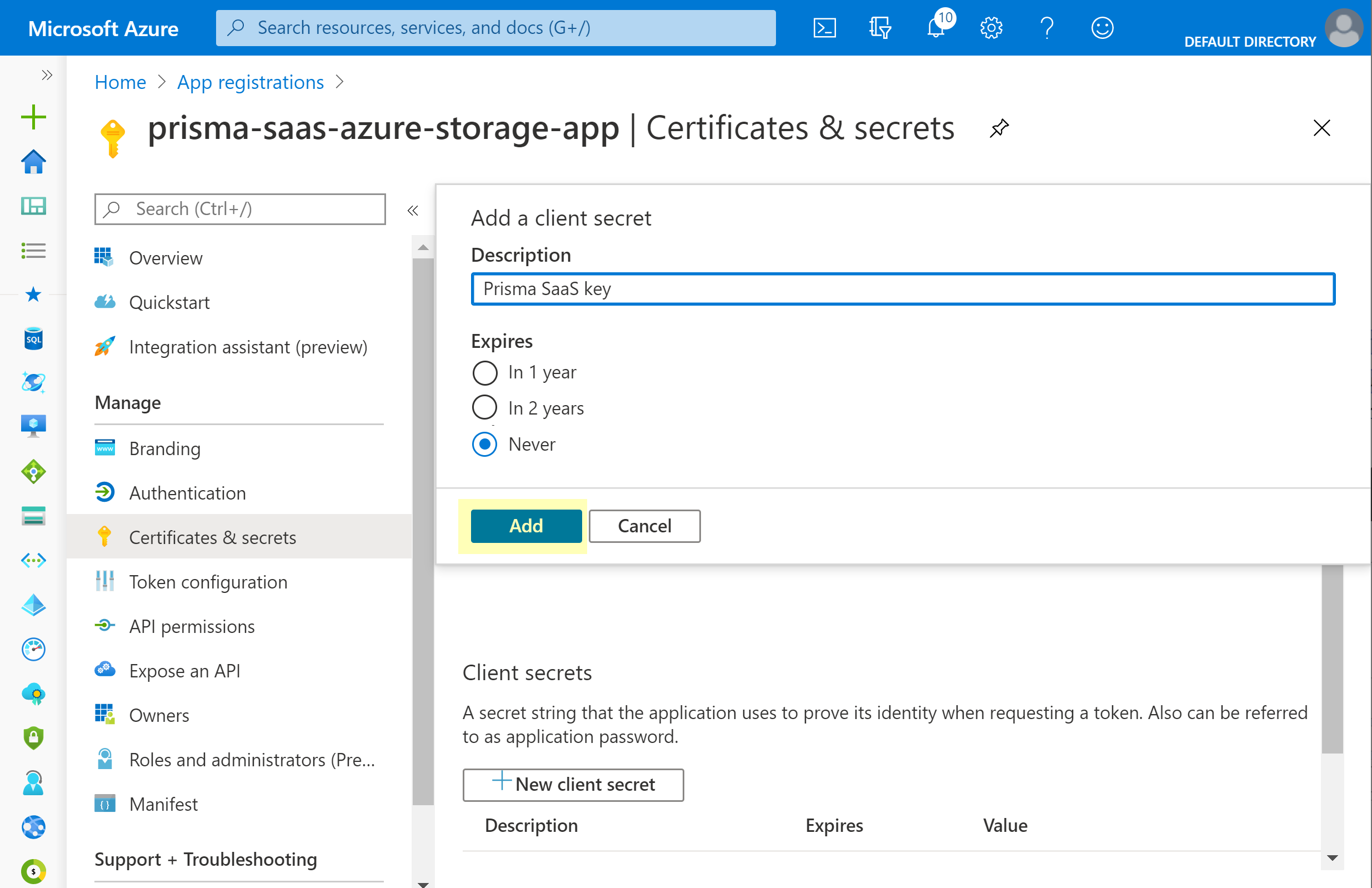The image size is (1372, 888).
Task: Select the In 1 year expiry option
Action: pos(484,372)
